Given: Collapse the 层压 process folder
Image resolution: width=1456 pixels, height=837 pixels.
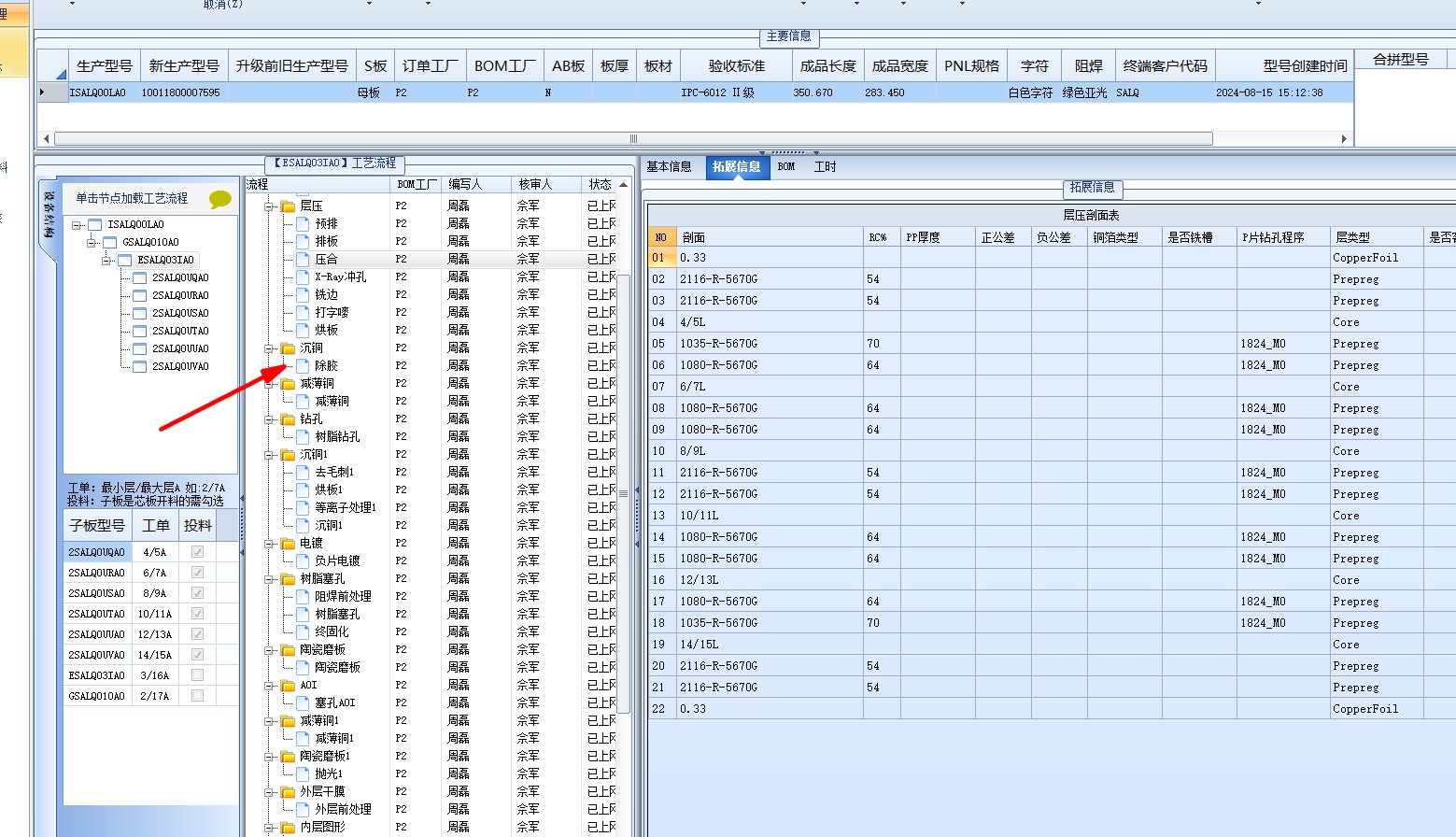Looking at the screenshot, I should tap(270, 206).
